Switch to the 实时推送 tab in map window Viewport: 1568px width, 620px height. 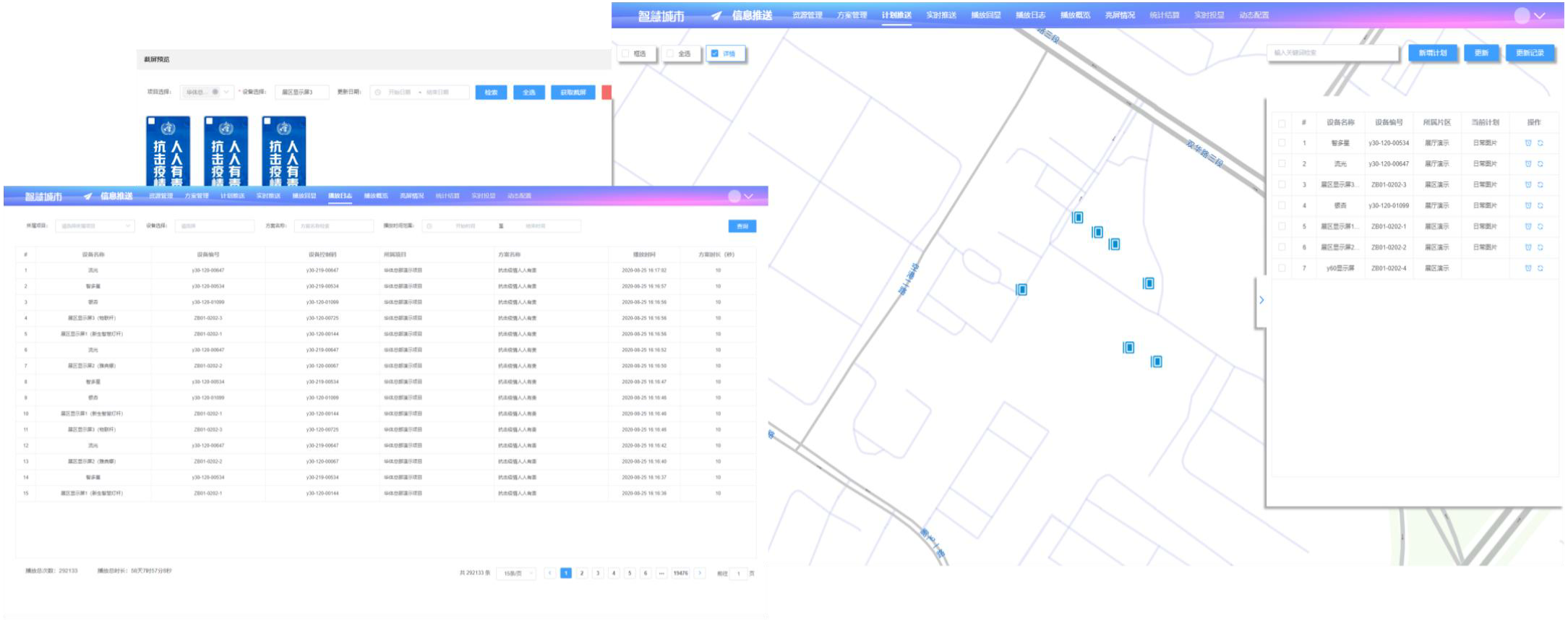(941, 15)
